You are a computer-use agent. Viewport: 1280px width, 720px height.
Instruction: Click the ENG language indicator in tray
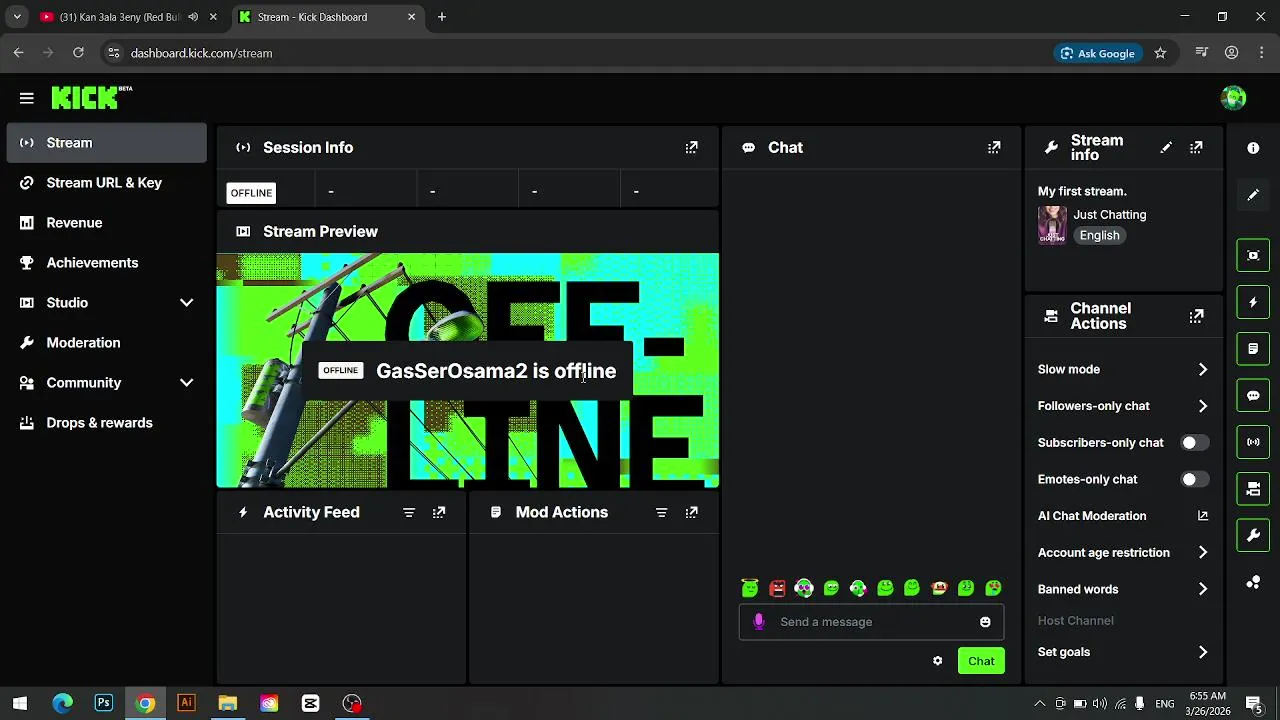1165,703
